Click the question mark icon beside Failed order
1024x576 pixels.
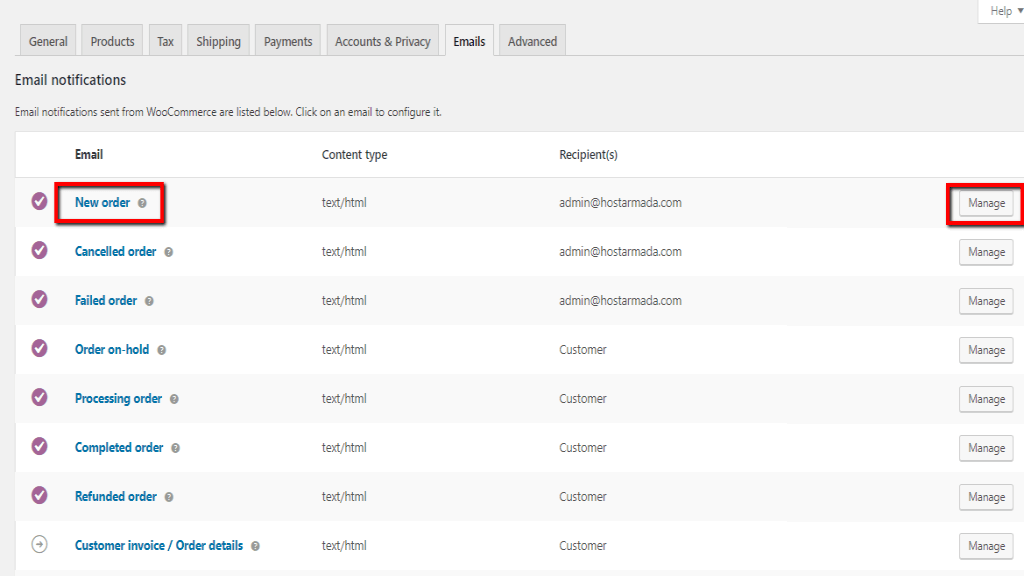coord(149,301)
